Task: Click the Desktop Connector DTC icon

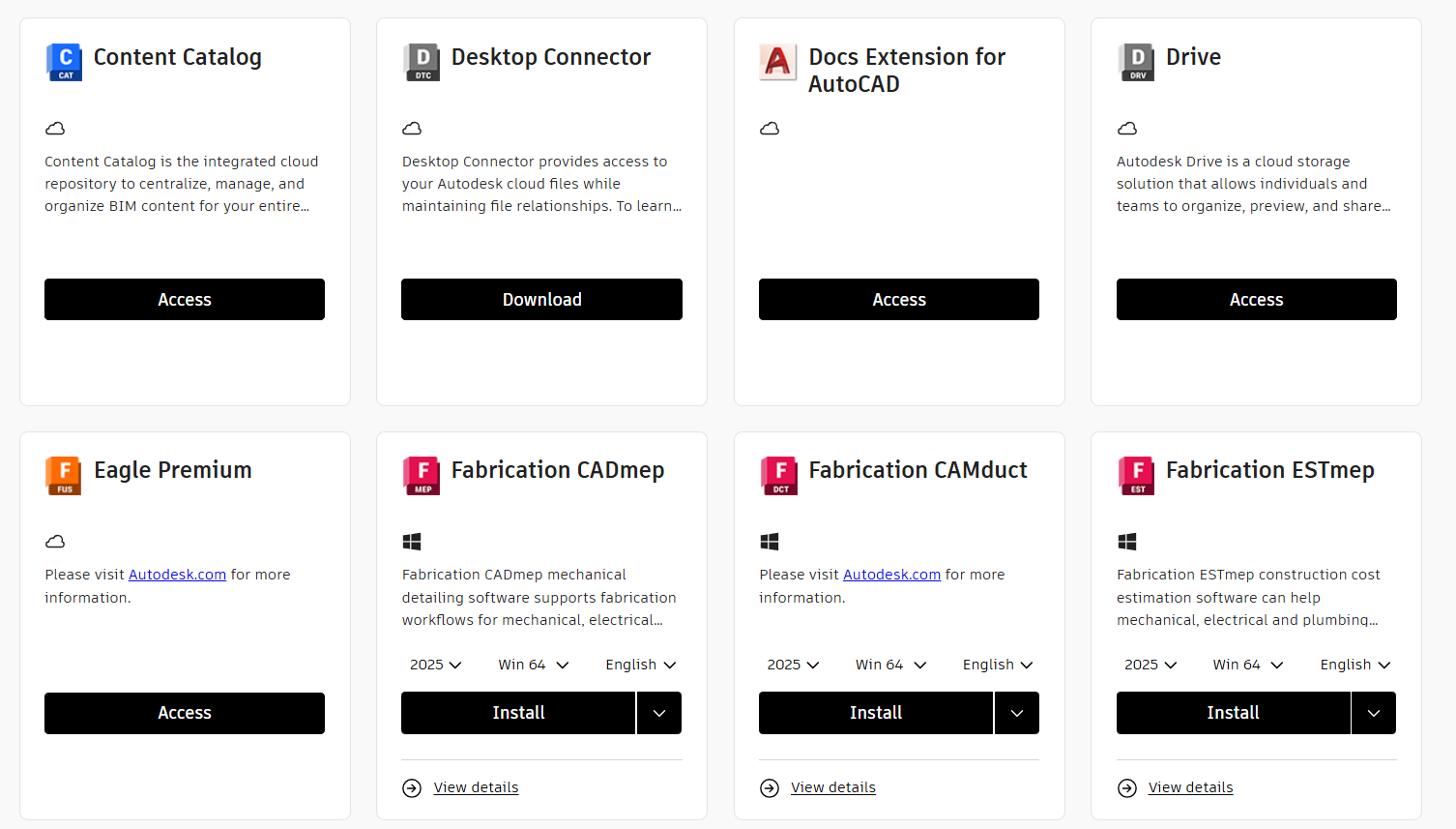Action: [422, 62]
